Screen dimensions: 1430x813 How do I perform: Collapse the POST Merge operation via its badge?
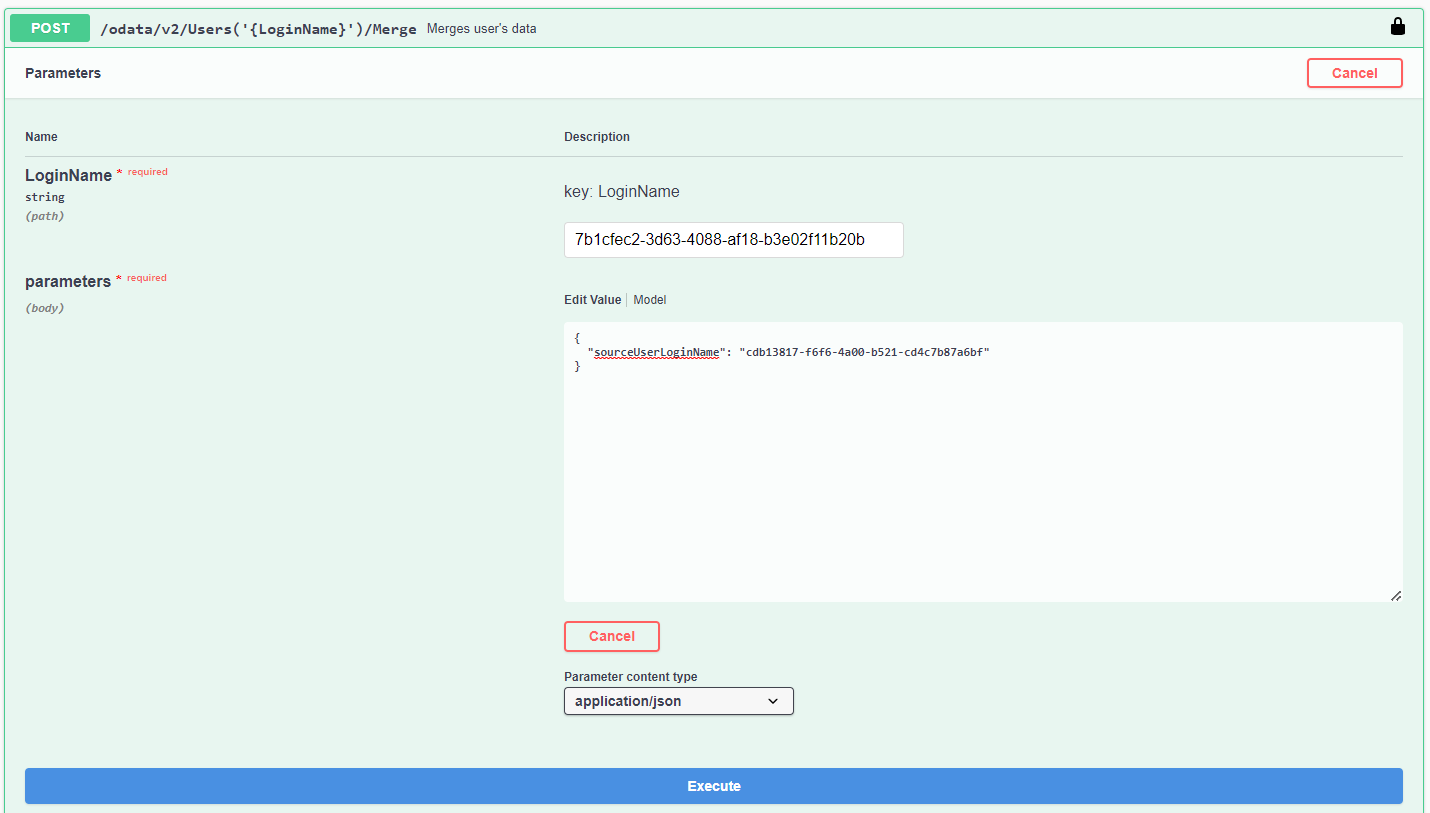(x=50, y=28)
